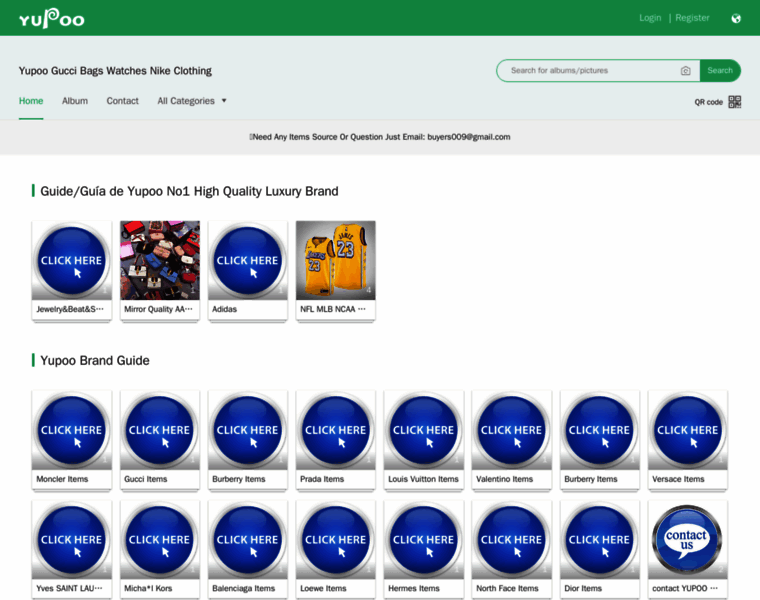Open Yves SAINT LAU album
The image size is (760, 600).
(x=72, y=540)
